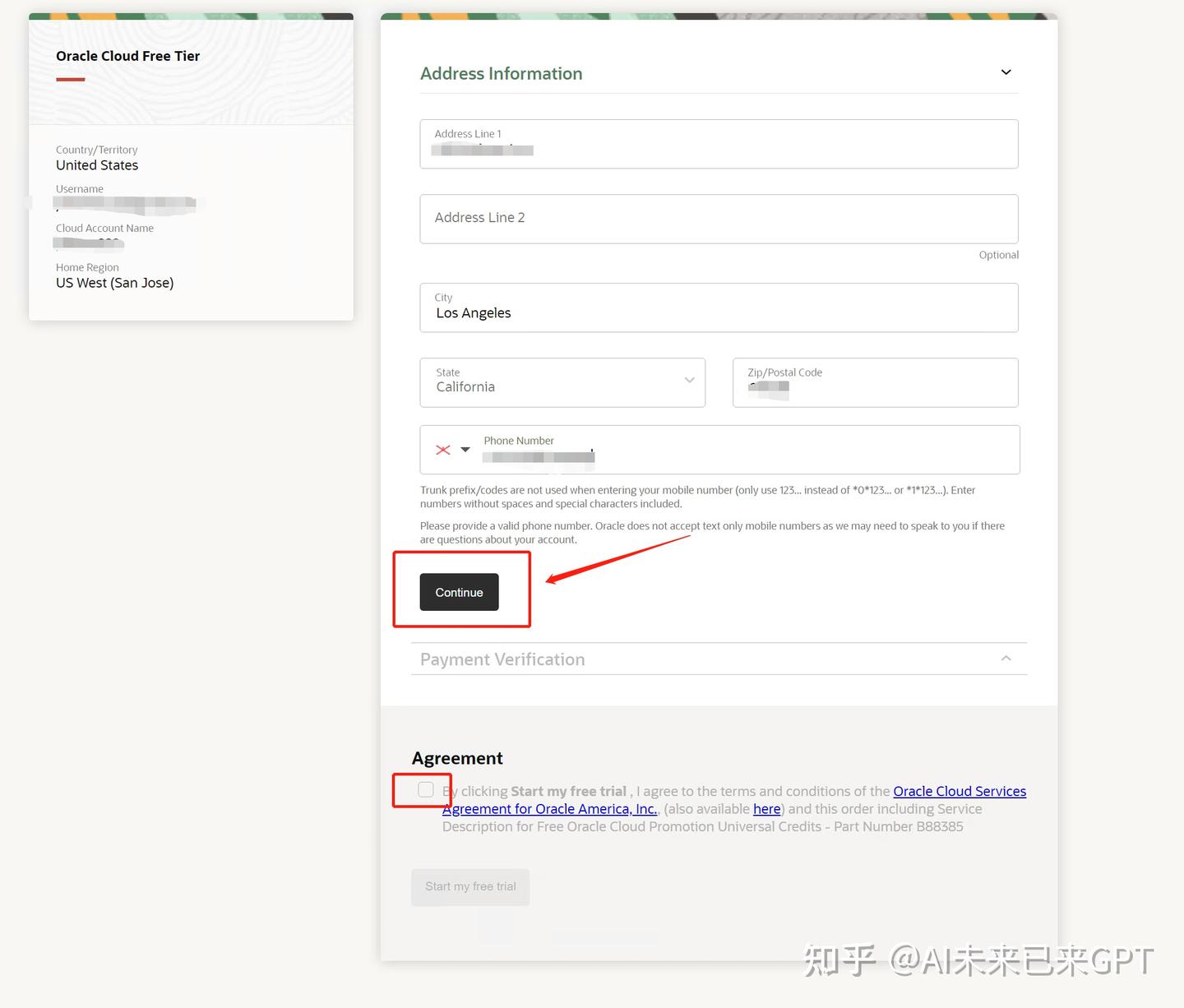This screenshot has height=1008, width=1184.
Task: Check the Agreement terms checkbox
Action: pos(426,789)
